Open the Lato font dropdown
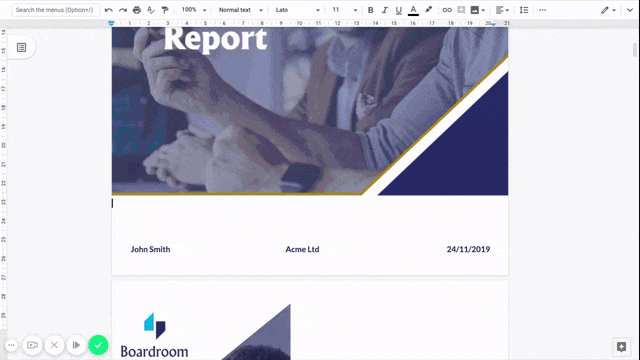 click(x=297, y=10)
